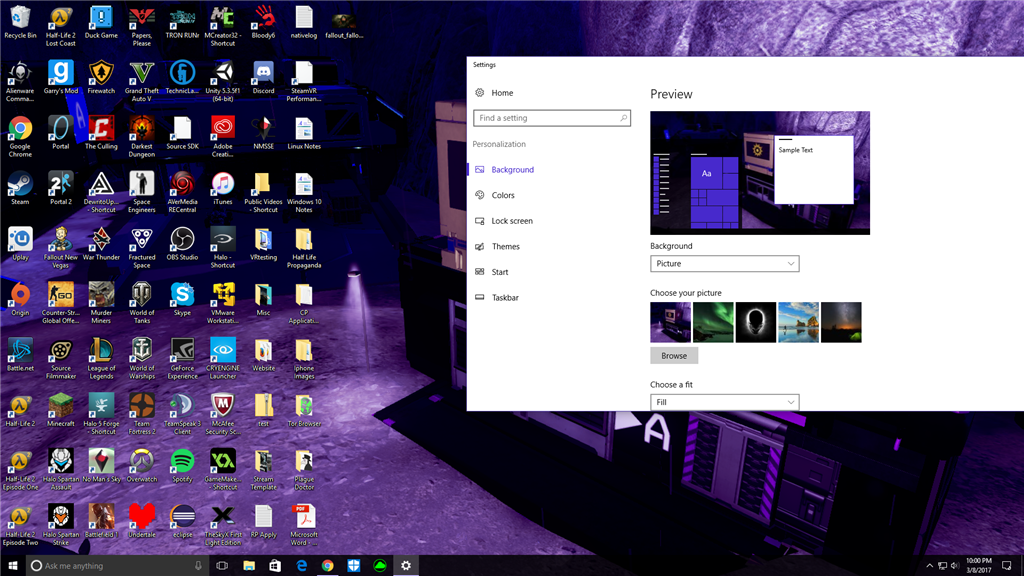The width and height of the screenshot is (1024, 576).
Task: Open the Taskbar settings page
Action: [505, 298]
